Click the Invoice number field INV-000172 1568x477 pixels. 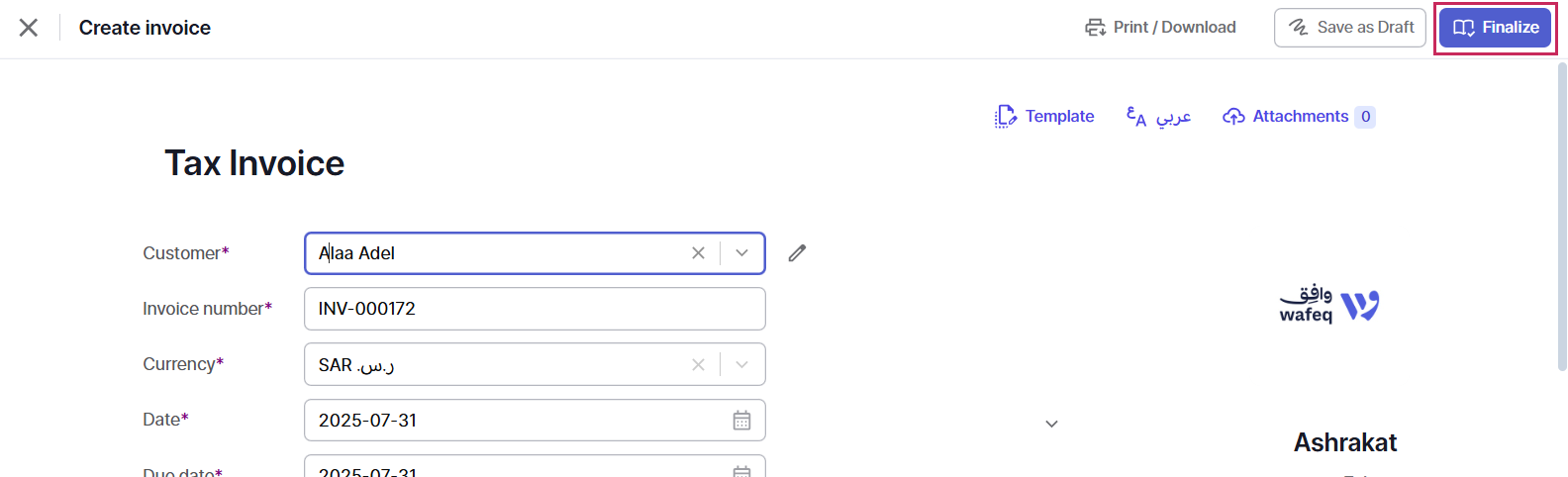tap(535, 309)
